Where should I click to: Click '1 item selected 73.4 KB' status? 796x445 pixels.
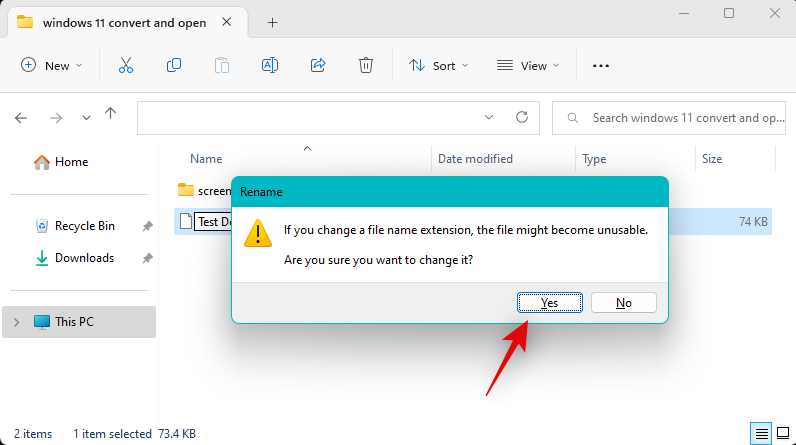coord(135,434)
